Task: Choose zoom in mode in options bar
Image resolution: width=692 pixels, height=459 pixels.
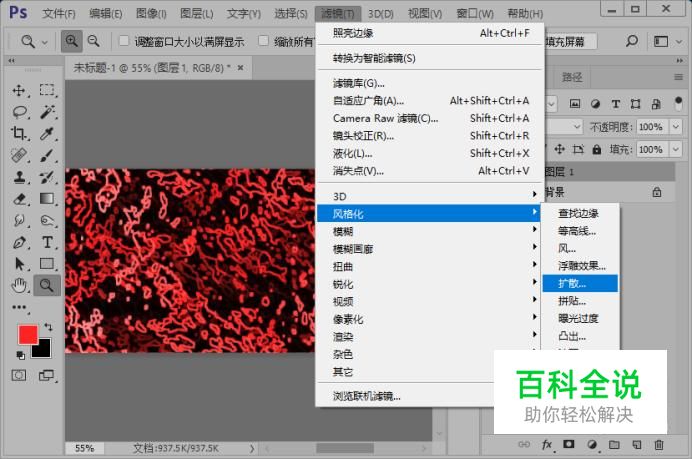Action: point(71,41)
